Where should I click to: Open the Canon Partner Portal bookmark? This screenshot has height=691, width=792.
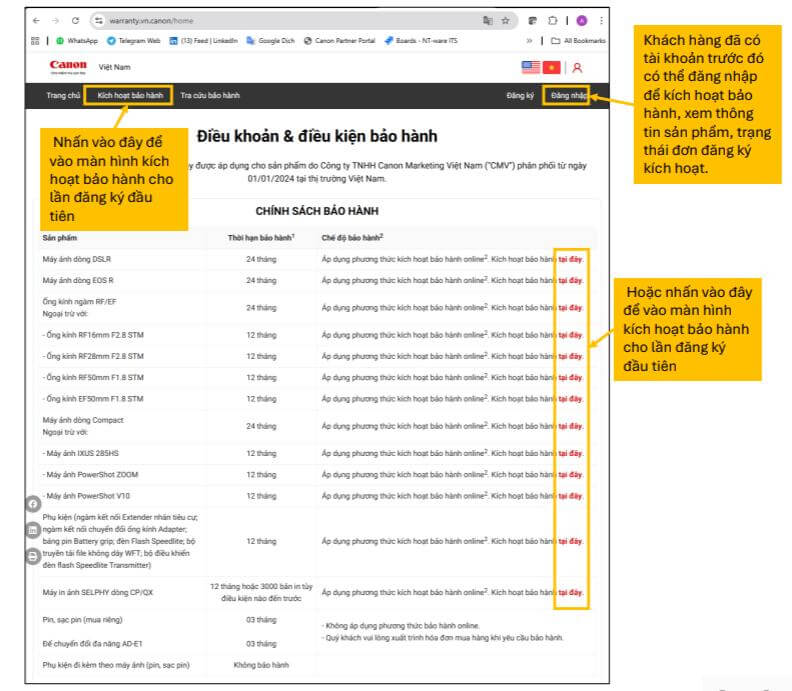[x=339, y=41]
